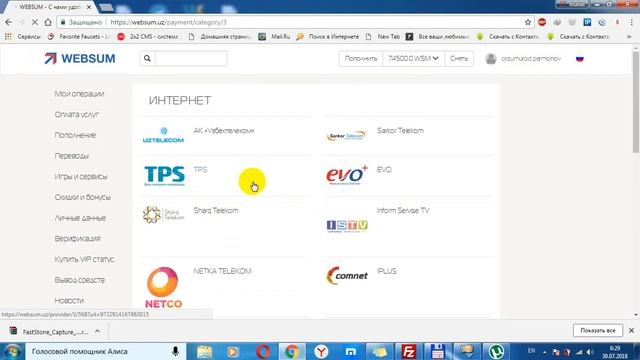Click the search magnifier icon
The height and width of the screenshot is (360, 640).
pos(147,58)
